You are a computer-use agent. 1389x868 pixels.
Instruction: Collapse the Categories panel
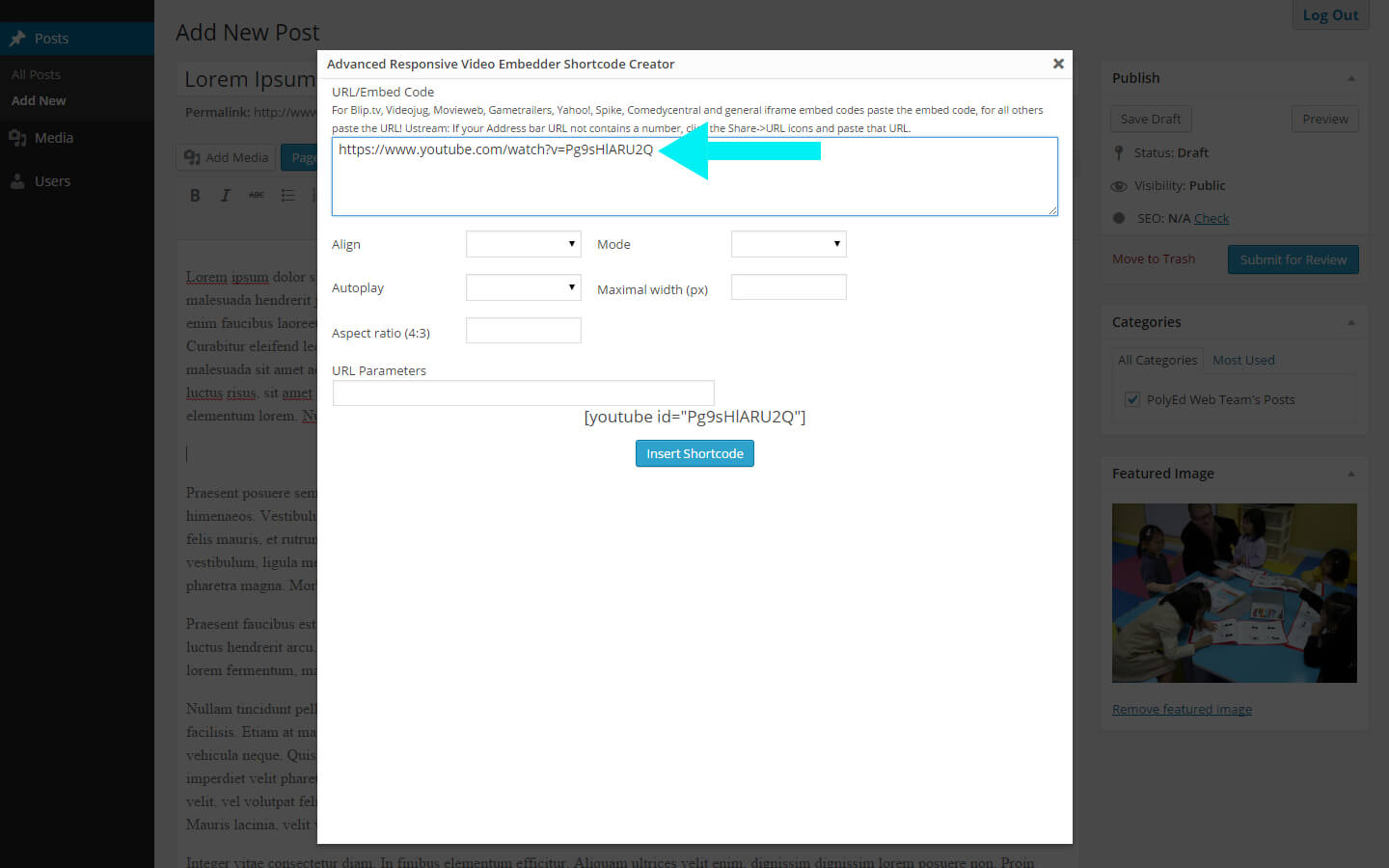tap(1351, 322)
